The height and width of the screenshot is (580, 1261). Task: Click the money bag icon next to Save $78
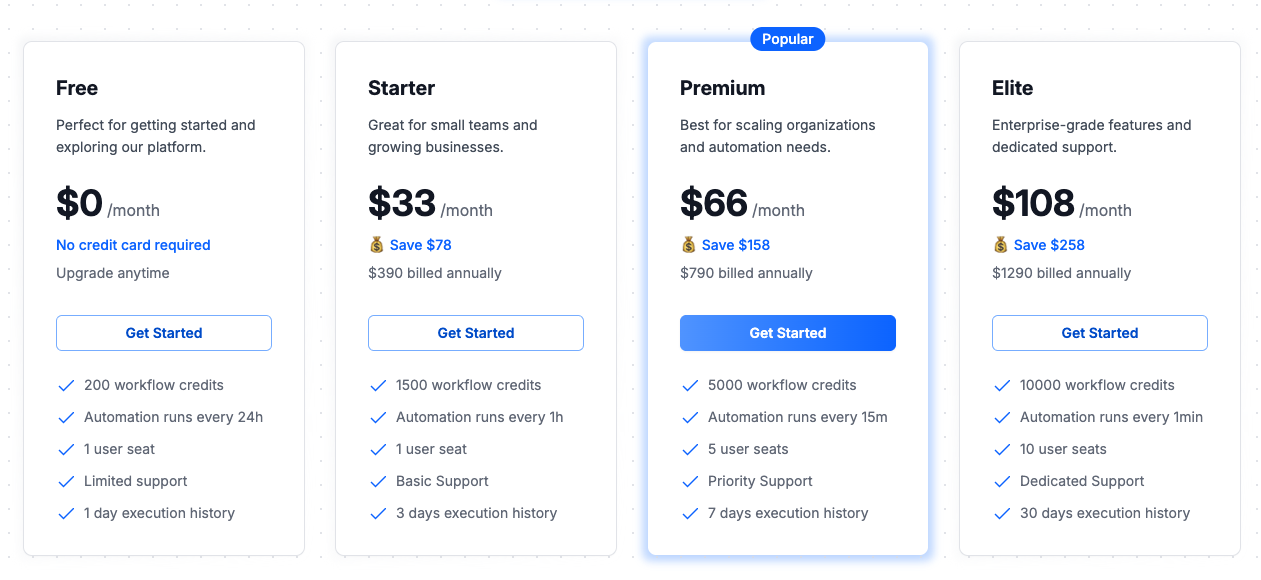click(x=376, y=245)
